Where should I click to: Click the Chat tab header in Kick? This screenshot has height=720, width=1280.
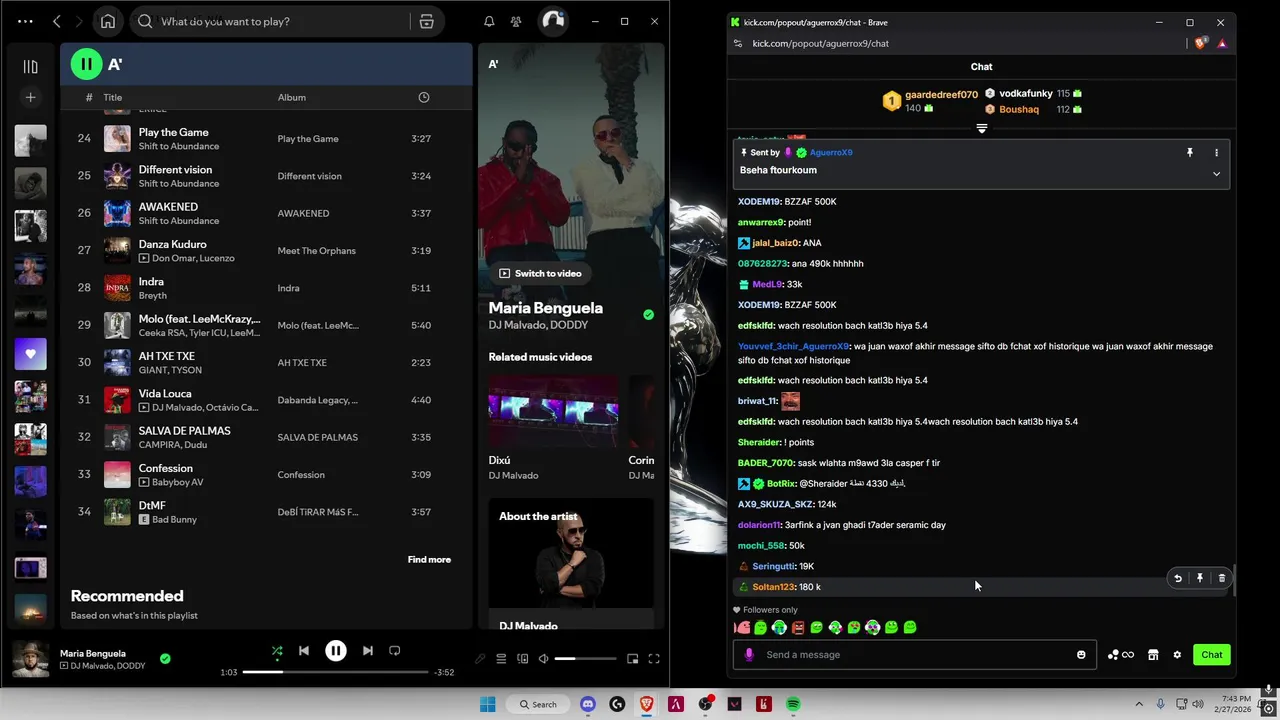pos(981,67)
